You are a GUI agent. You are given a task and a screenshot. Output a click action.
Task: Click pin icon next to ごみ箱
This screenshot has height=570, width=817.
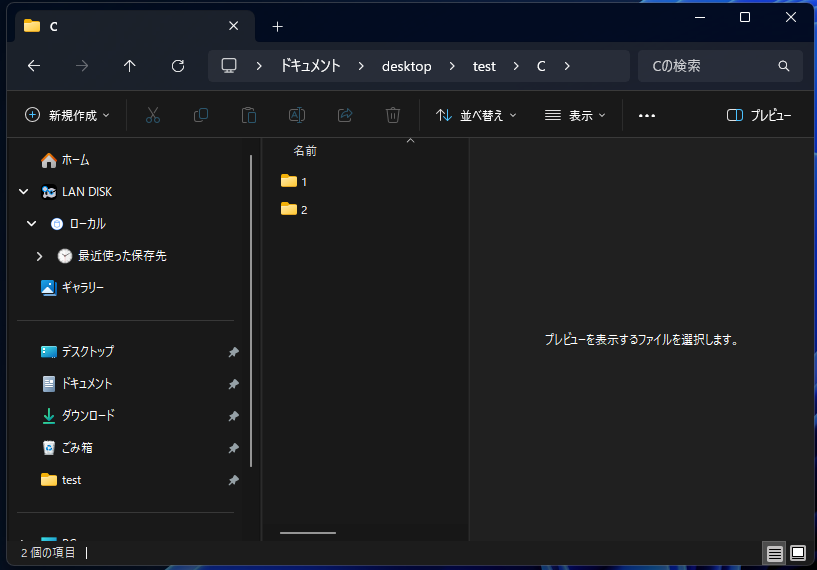pyautogui.click(x=233, y=448)
